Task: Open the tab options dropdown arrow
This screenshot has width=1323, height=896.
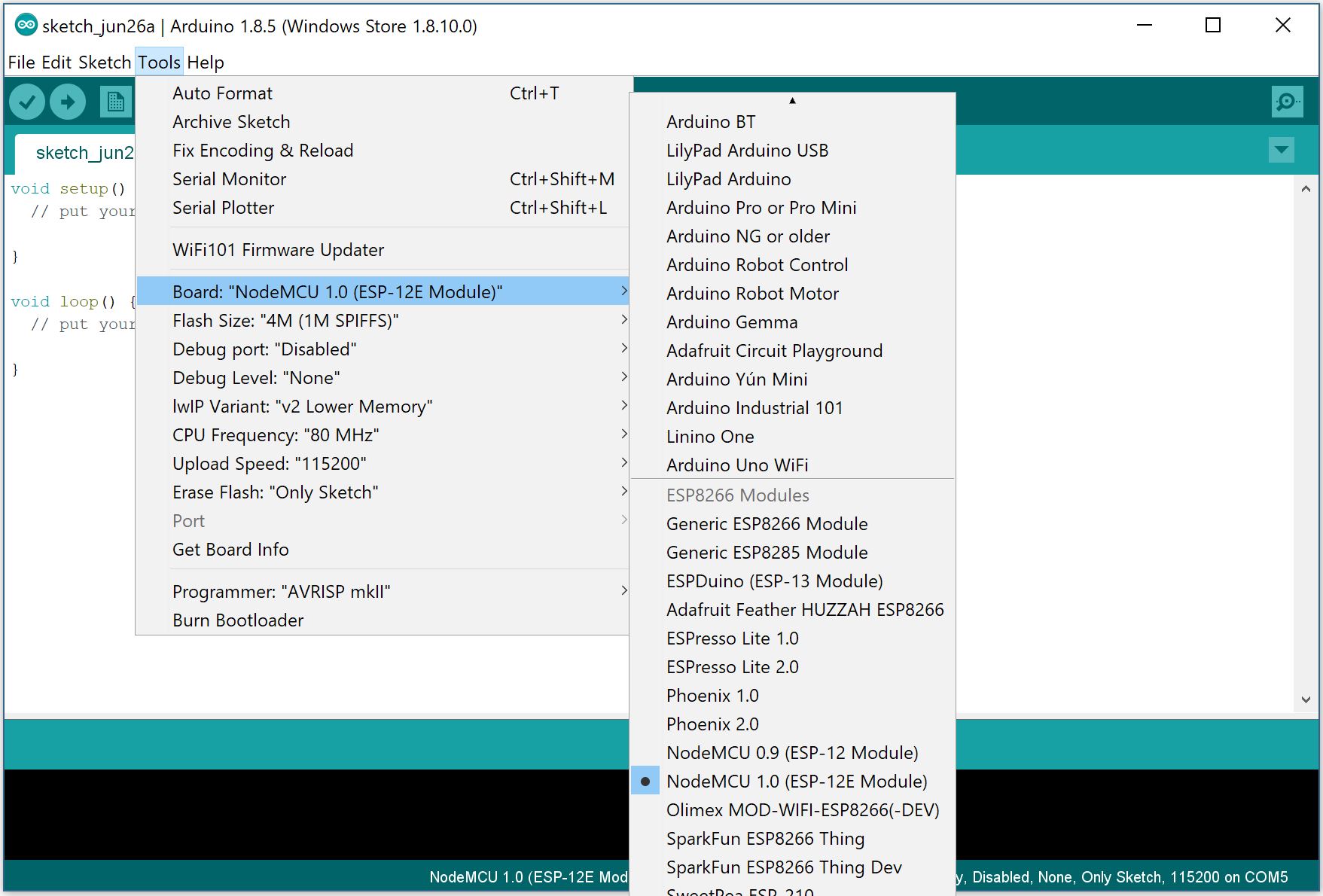Action: (1281, 150)
